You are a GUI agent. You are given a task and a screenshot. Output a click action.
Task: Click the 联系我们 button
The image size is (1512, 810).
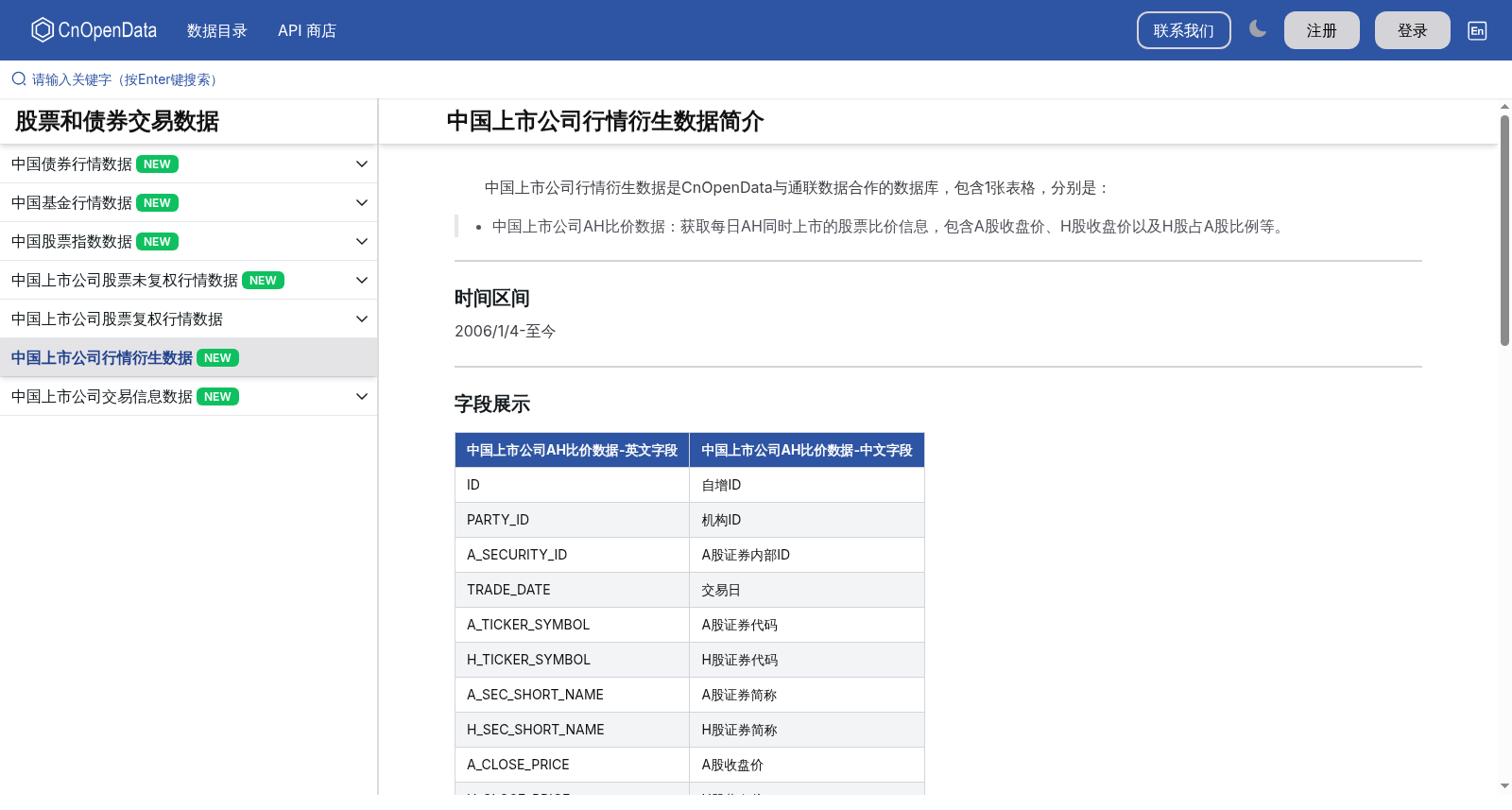1184,30
